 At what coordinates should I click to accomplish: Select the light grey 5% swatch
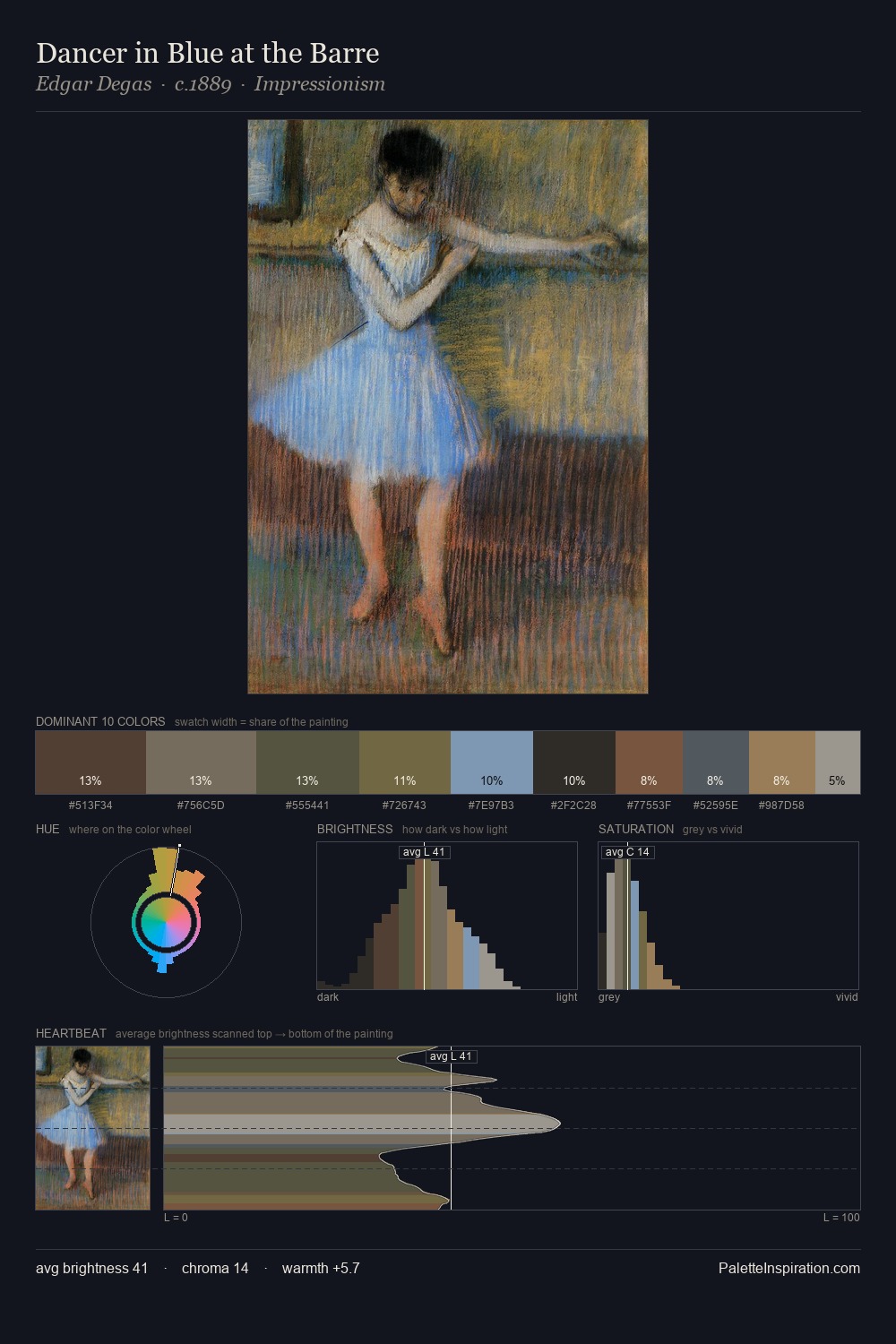tap(838, 762)
